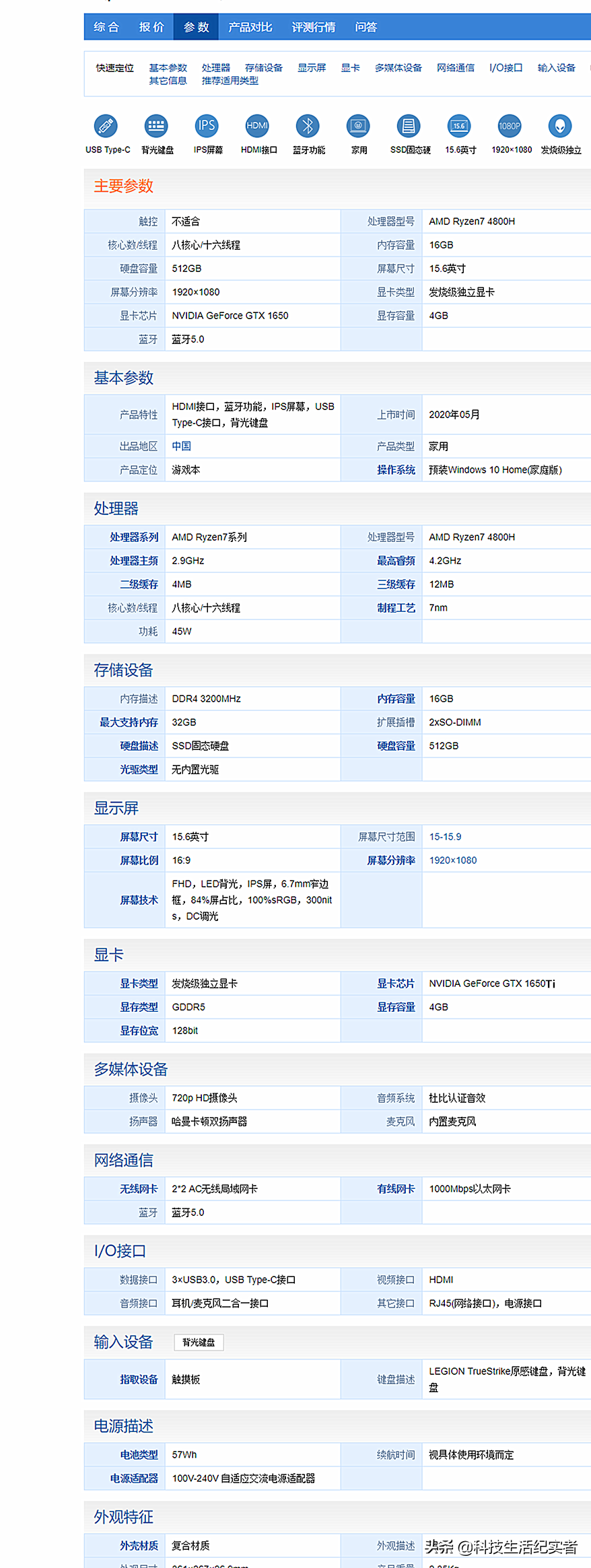Click the 电池类型 label link

pos(139,1455)
